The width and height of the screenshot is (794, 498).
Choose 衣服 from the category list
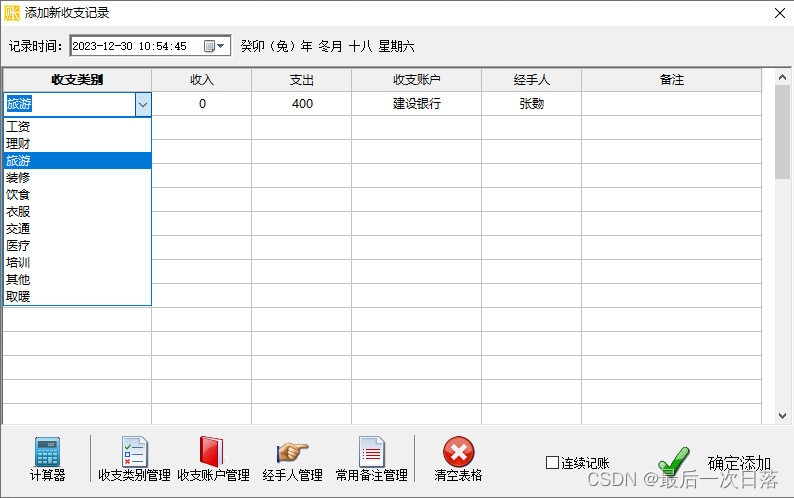(77, 212)
